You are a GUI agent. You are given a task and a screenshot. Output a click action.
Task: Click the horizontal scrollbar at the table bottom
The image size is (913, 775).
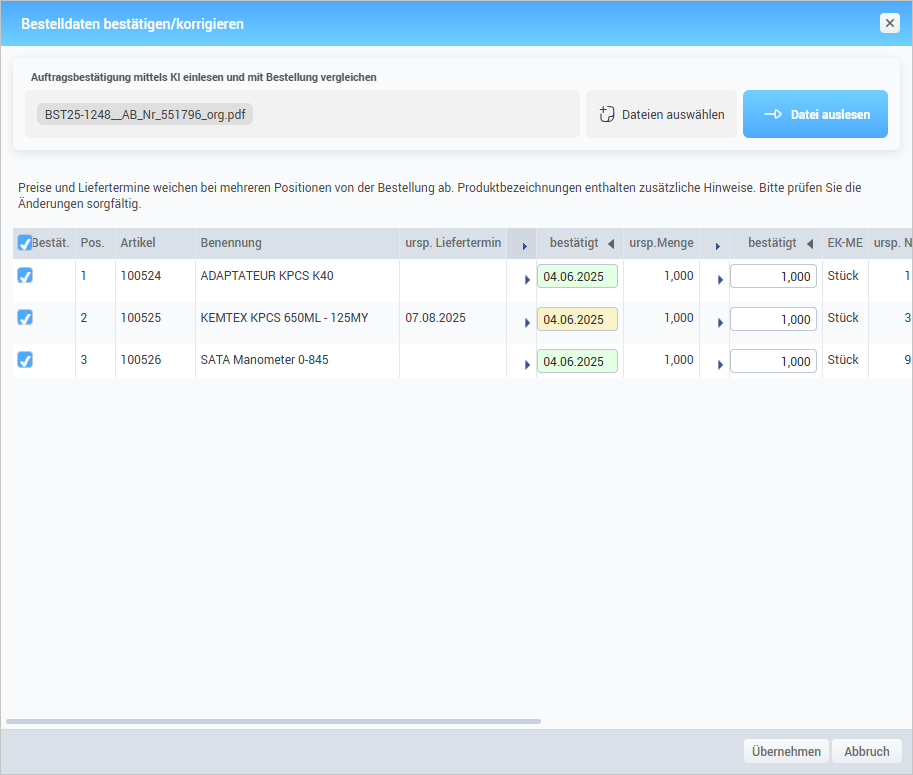(273, 721)
